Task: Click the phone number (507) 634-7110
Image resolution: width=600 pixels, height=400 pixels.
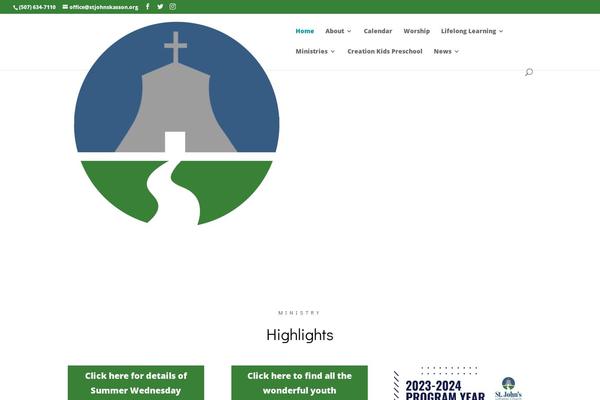Action: click(x=37, y=7)
